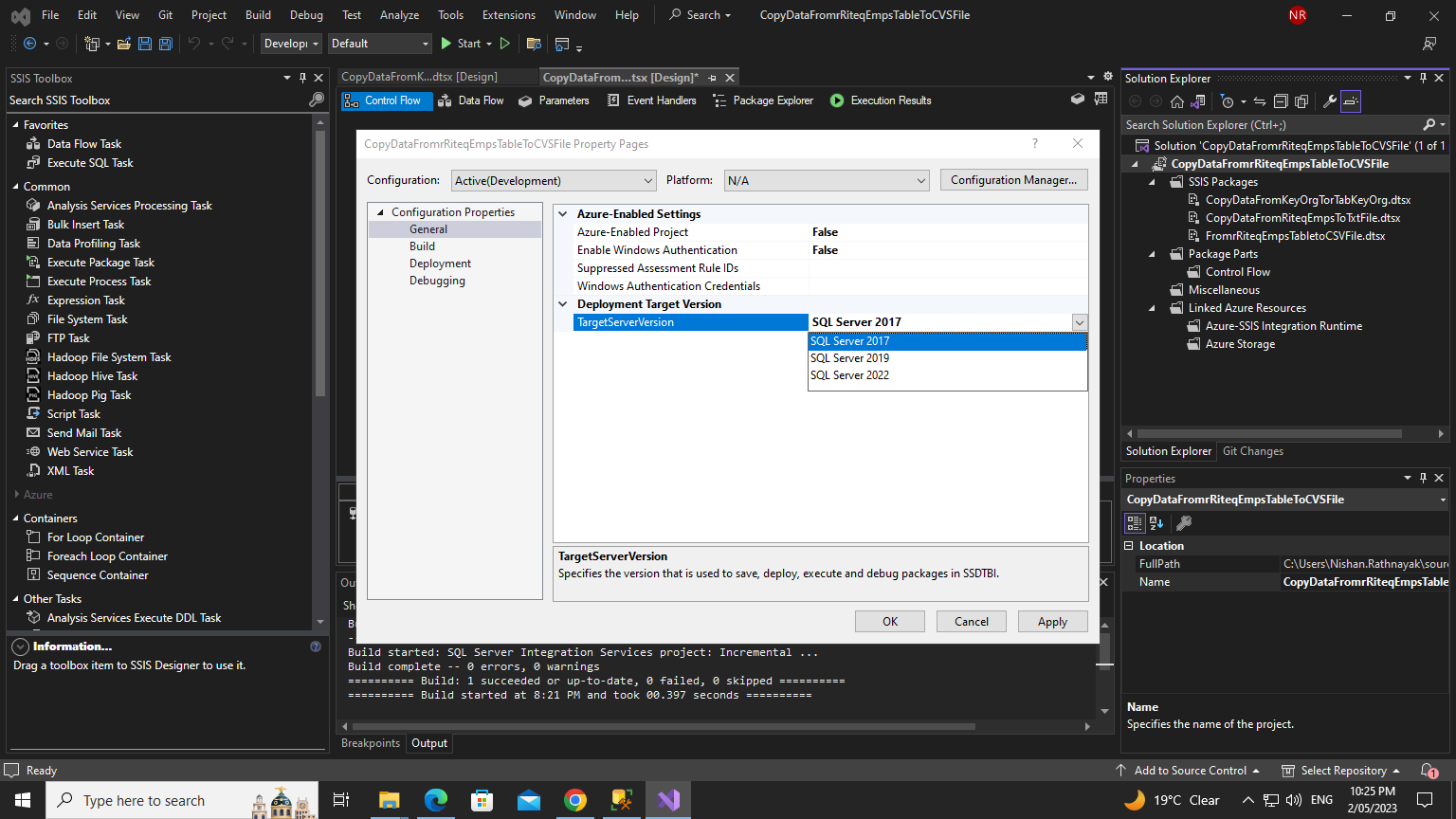Select Debugging page in properties tree
Viewport: 1456px width, 819px height.
tap(437, 281)
